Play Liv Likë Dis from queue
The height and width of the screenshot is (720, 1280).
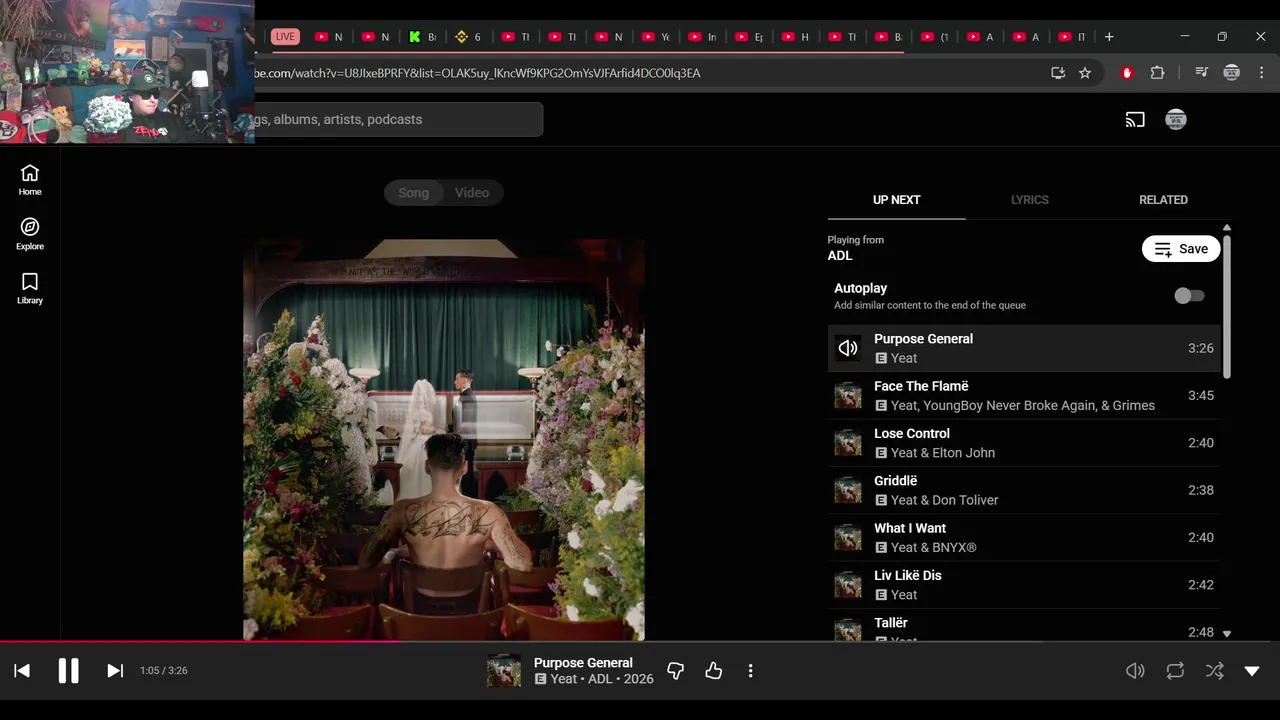pos(1024,585)
